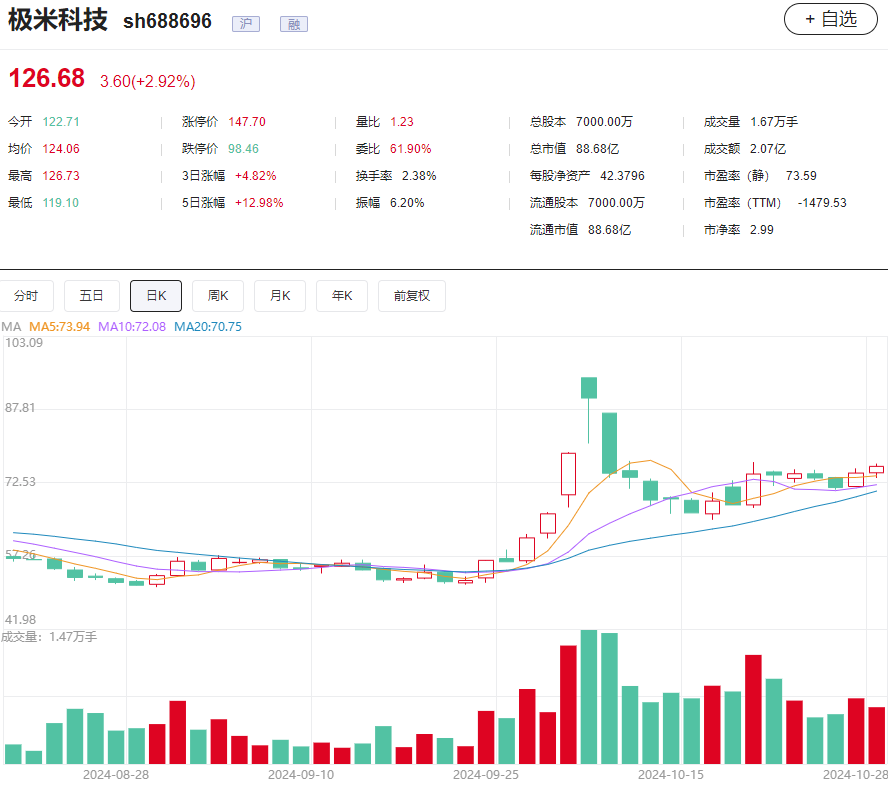Image resolution: width=895 pixels, height=788 pixels.
Task: Click the volume label 成交量: 1.47万手
Action: (49, 637)
